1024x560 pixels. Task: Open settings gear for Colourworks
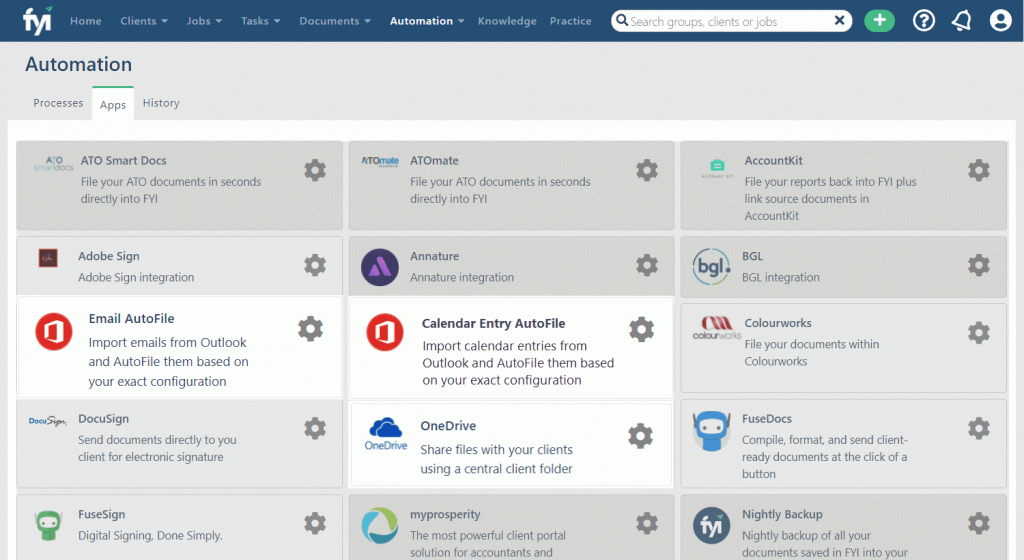pos(978,333)
